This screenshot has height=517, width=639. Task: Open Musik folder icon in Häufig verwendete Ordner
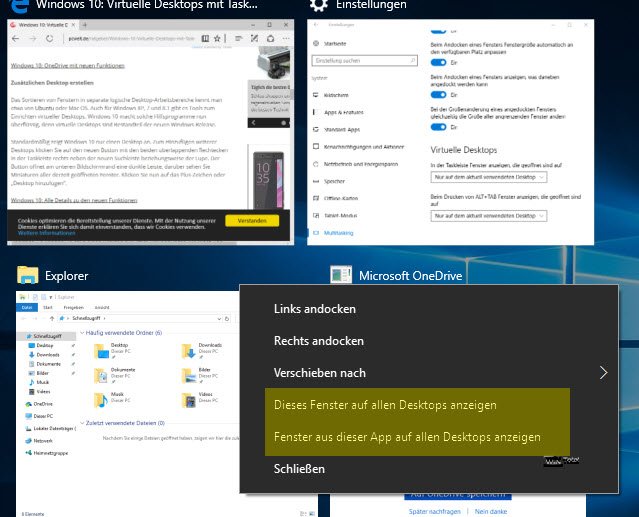point(101,400)
